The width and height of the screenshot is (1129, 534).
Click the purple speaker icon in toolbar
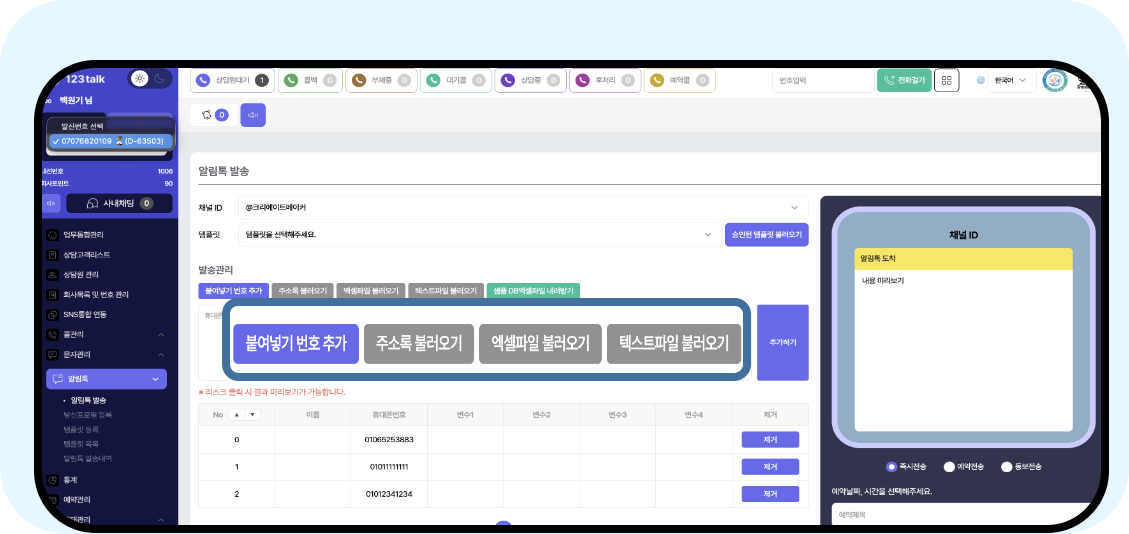(x=253, y=115)
